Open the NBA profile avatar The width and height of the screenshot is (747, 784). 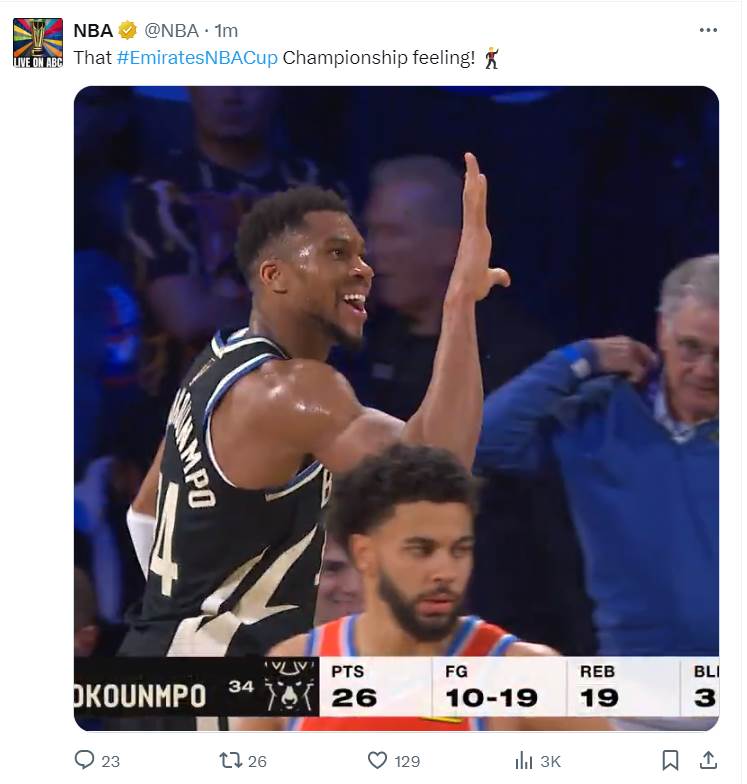point(38,42)
